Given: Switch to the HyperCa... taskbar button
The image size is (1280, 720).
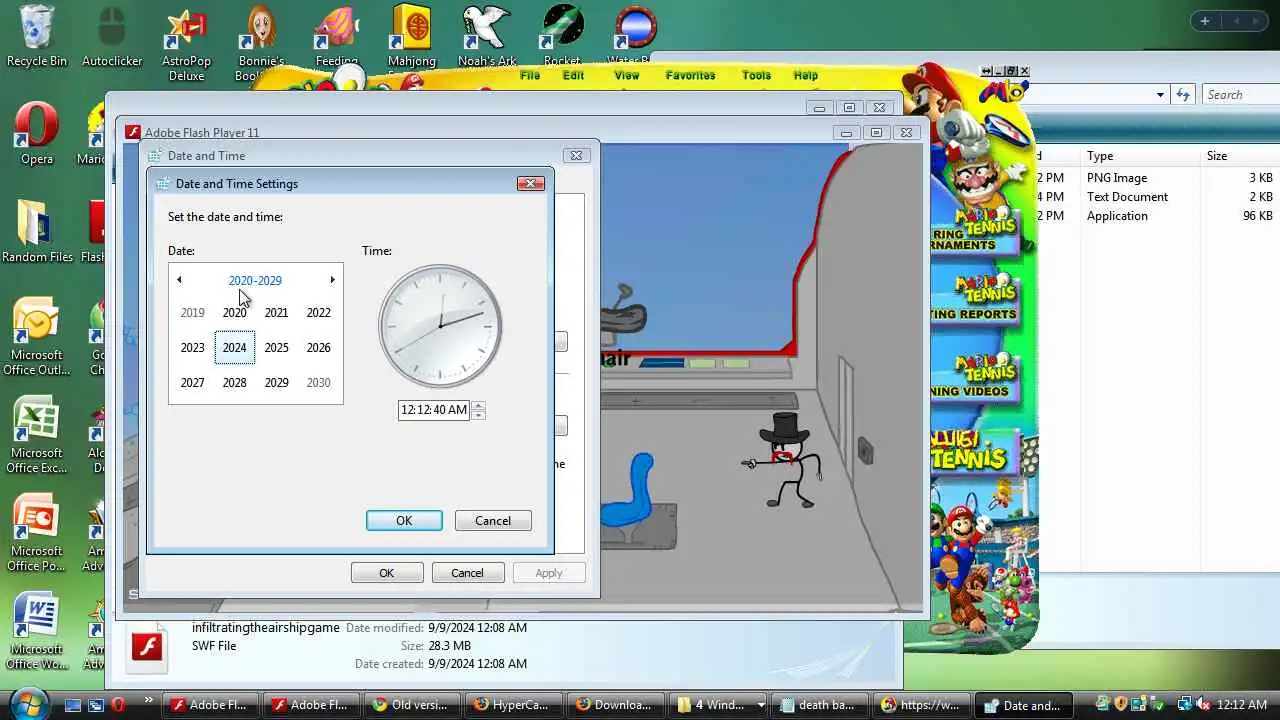Looking at the screenshot, I should pos(512,705).
